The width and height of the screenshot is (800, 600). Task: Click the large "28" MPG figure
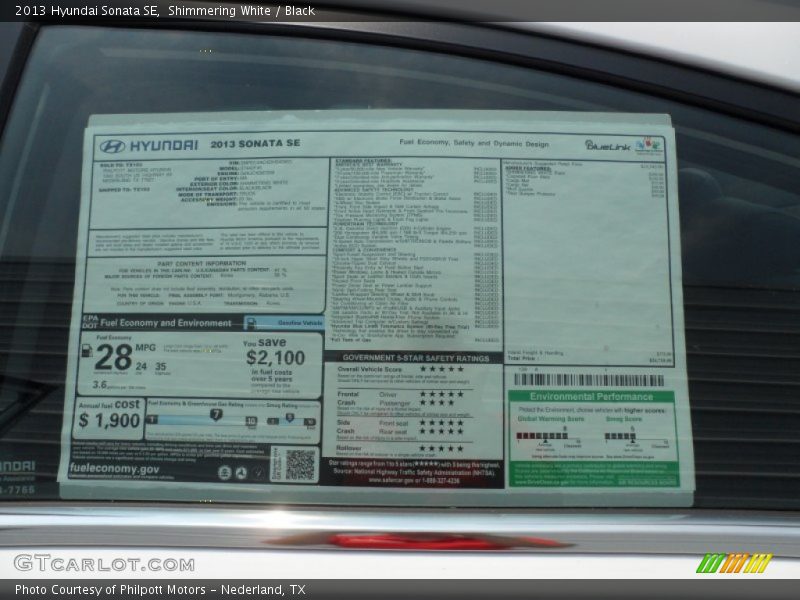point(113,357)
